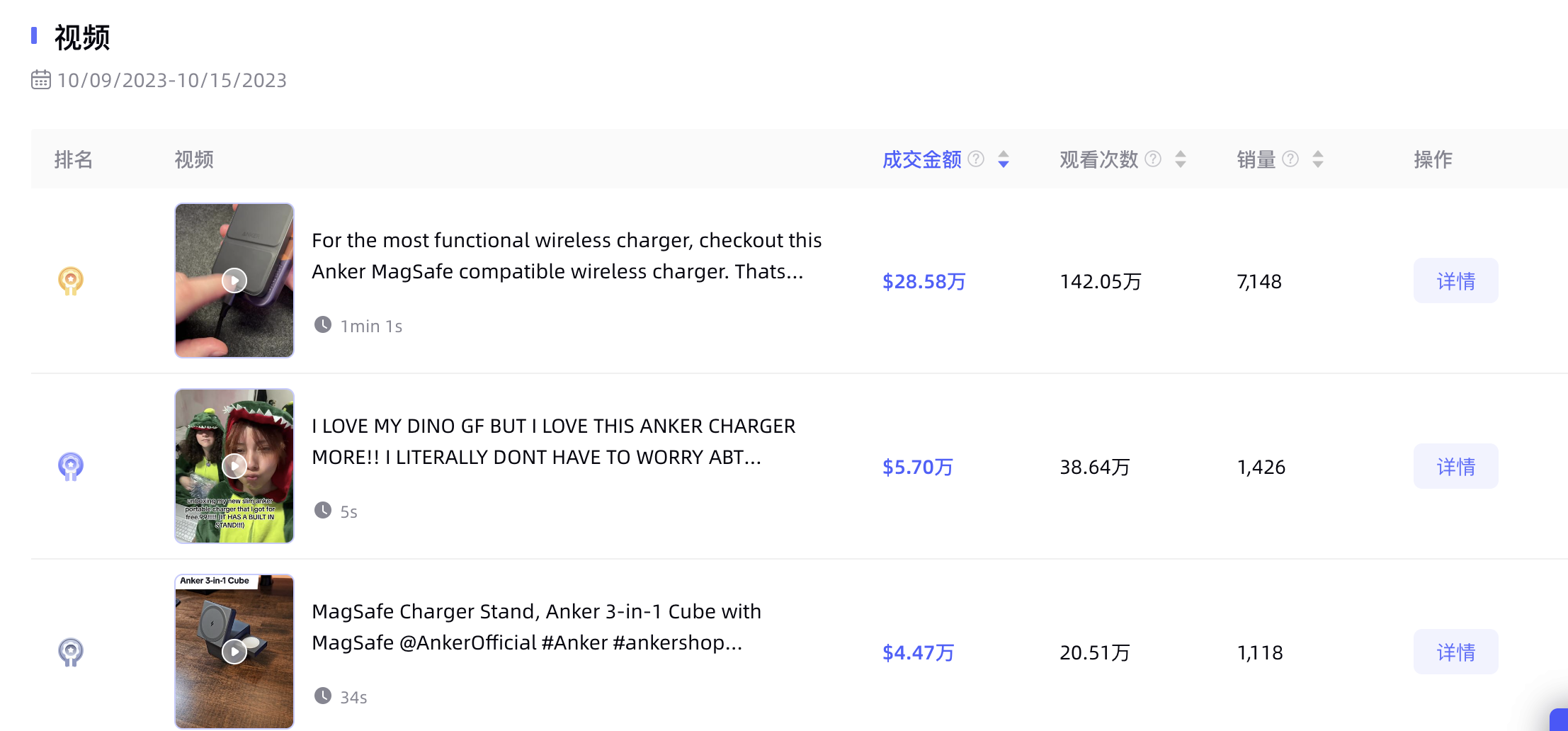Viewport: 1568px width, 731px height.
Task: Toggle sort order on the 销量 column
Action: 1317,160
